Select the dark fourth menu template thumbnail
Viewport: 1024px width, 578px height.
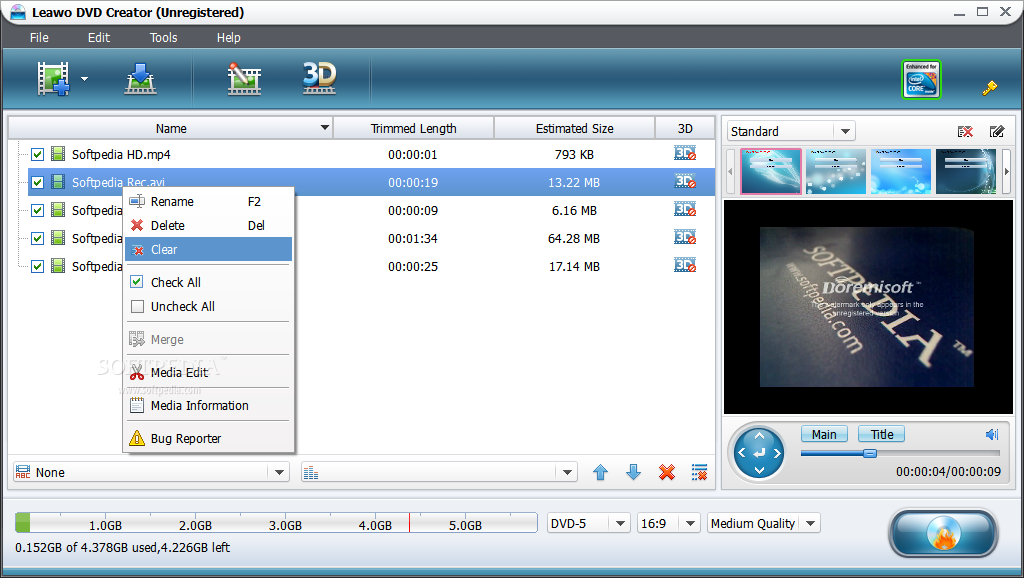[x=966, y=171]
